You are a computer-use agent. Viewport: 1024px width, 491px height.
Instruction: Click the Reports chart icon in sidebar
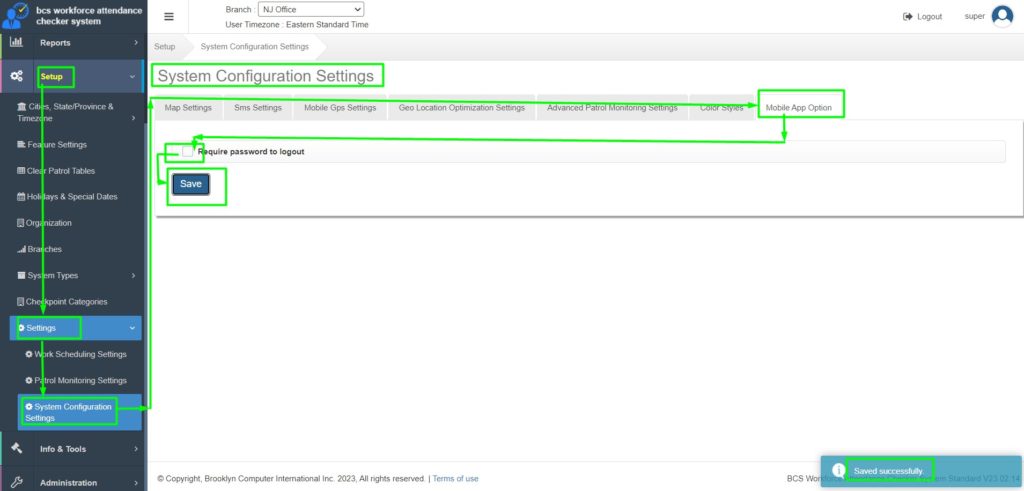[16, 43]
